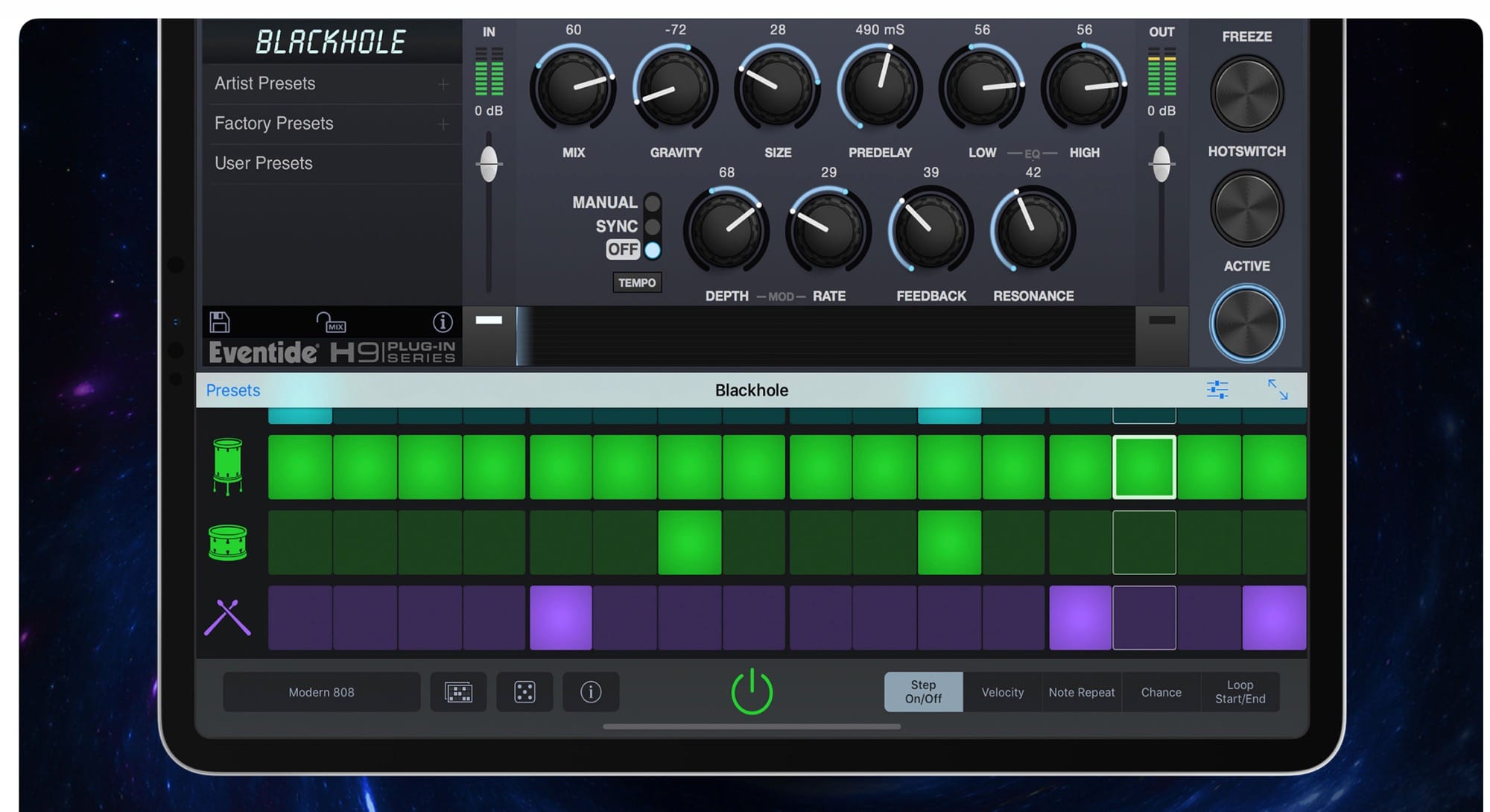Image resolution: width=1490 pixels, height=812 pixels.
Task: Open the Modern 808 kit selector
Action: click(x=322, y=692)
